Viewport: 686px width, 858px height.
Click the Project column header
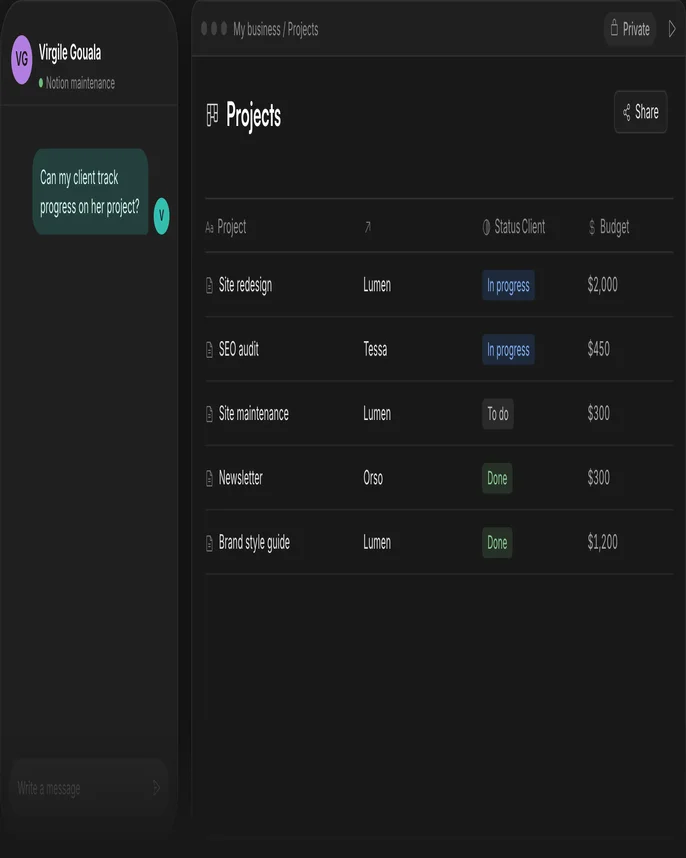coord(225,227)
